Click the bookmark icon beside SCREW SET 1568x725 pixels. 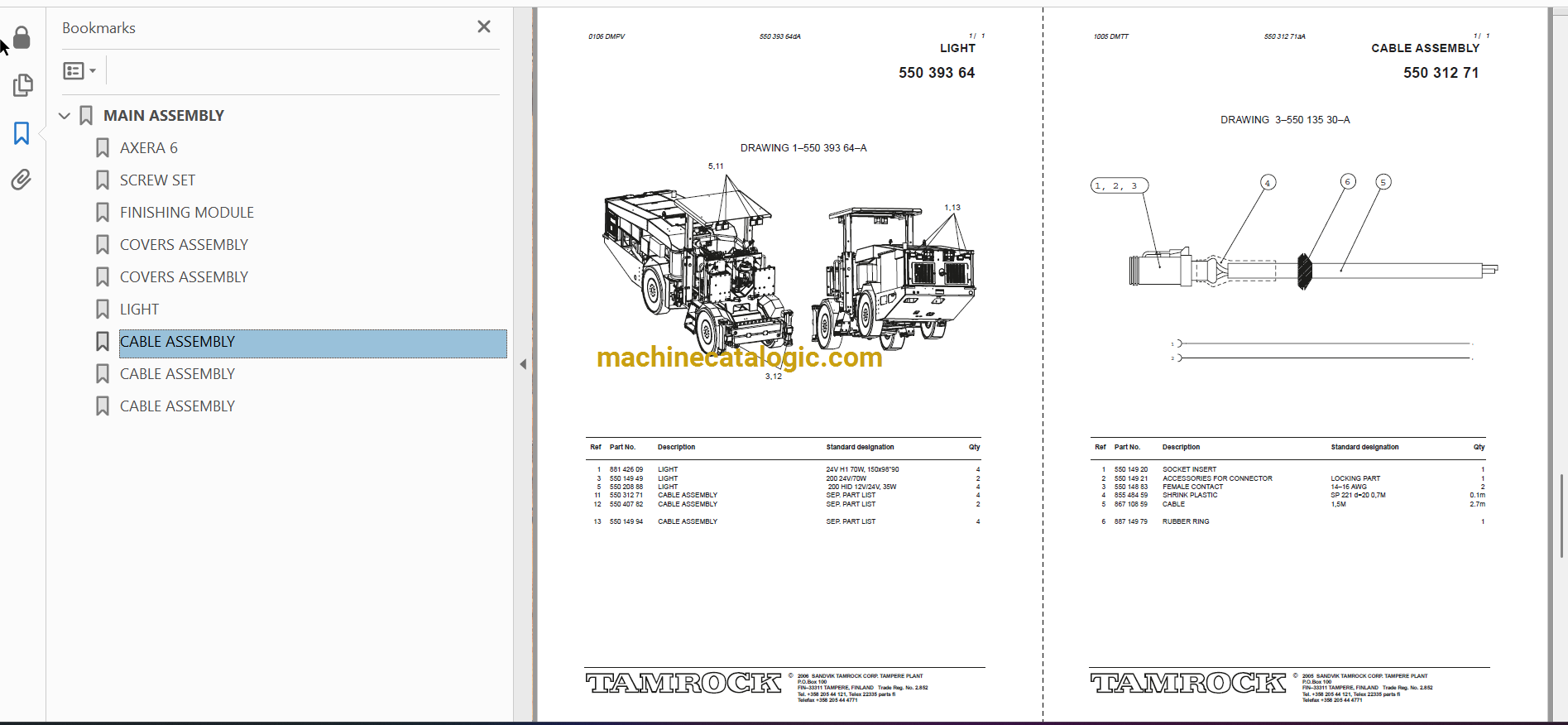coord(103,180)
